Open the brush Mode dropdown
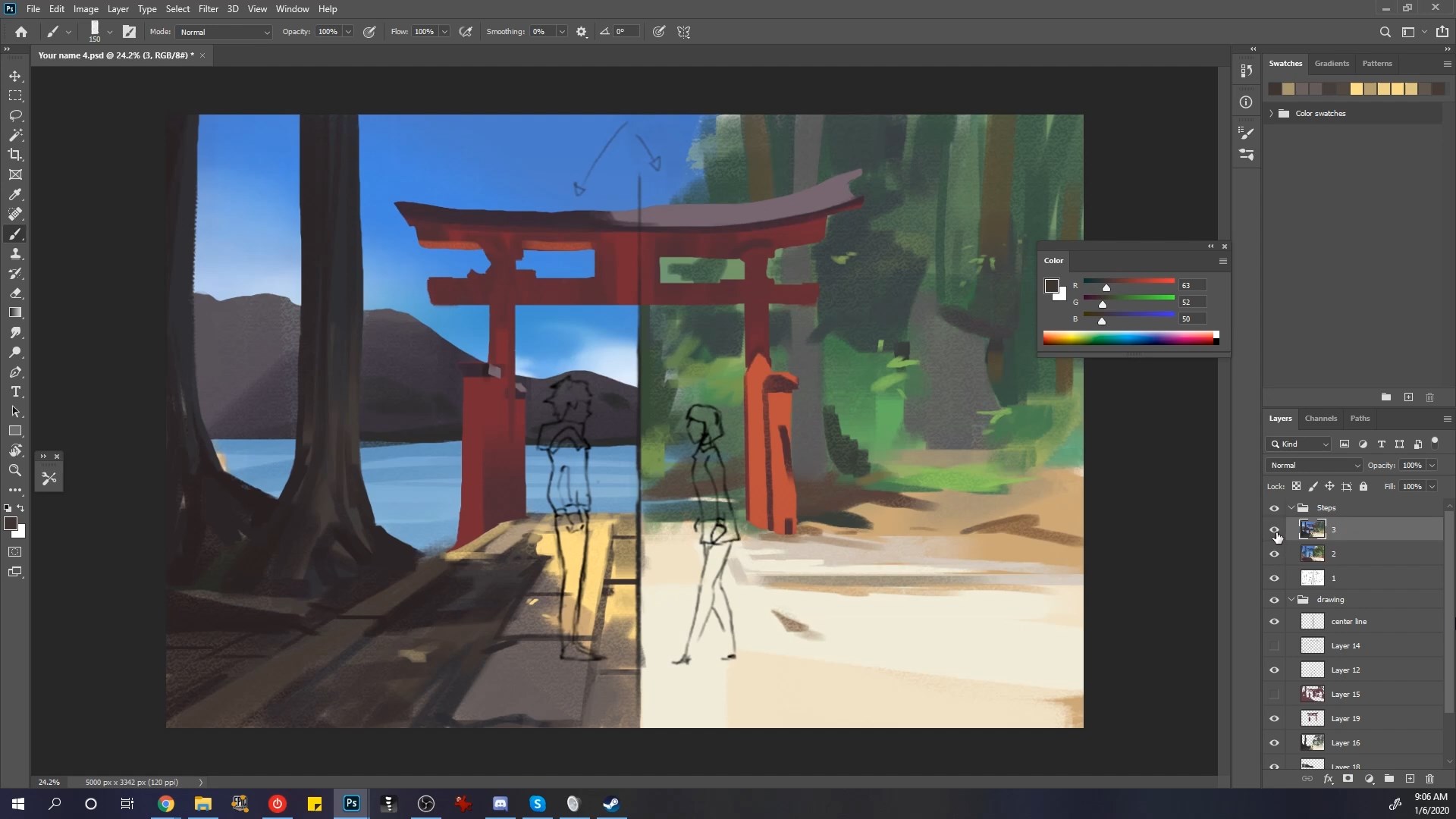 pos(224,32)
